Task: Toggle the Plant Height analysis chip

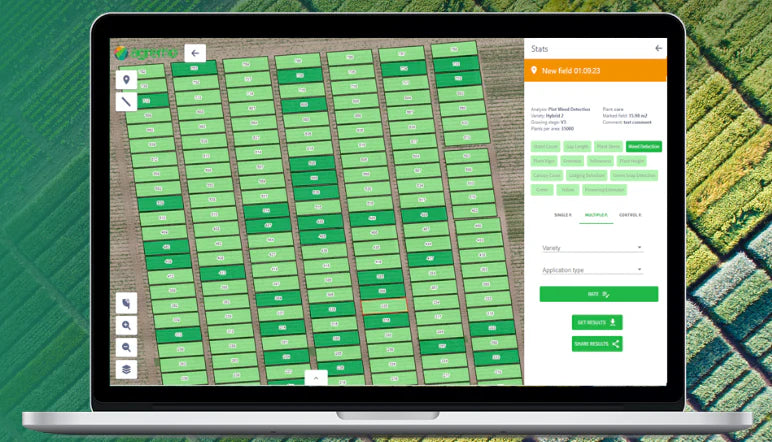Action: coord(631,160)
